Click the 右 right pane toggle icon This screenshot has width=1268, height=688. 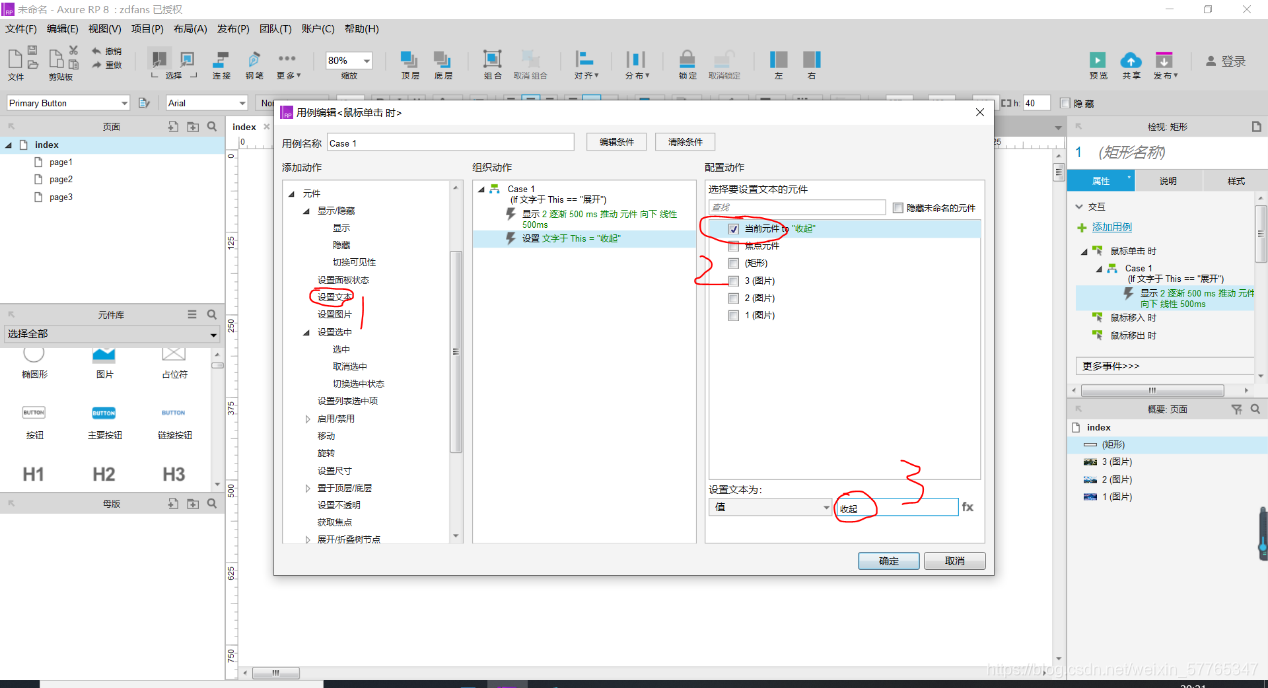811,60
